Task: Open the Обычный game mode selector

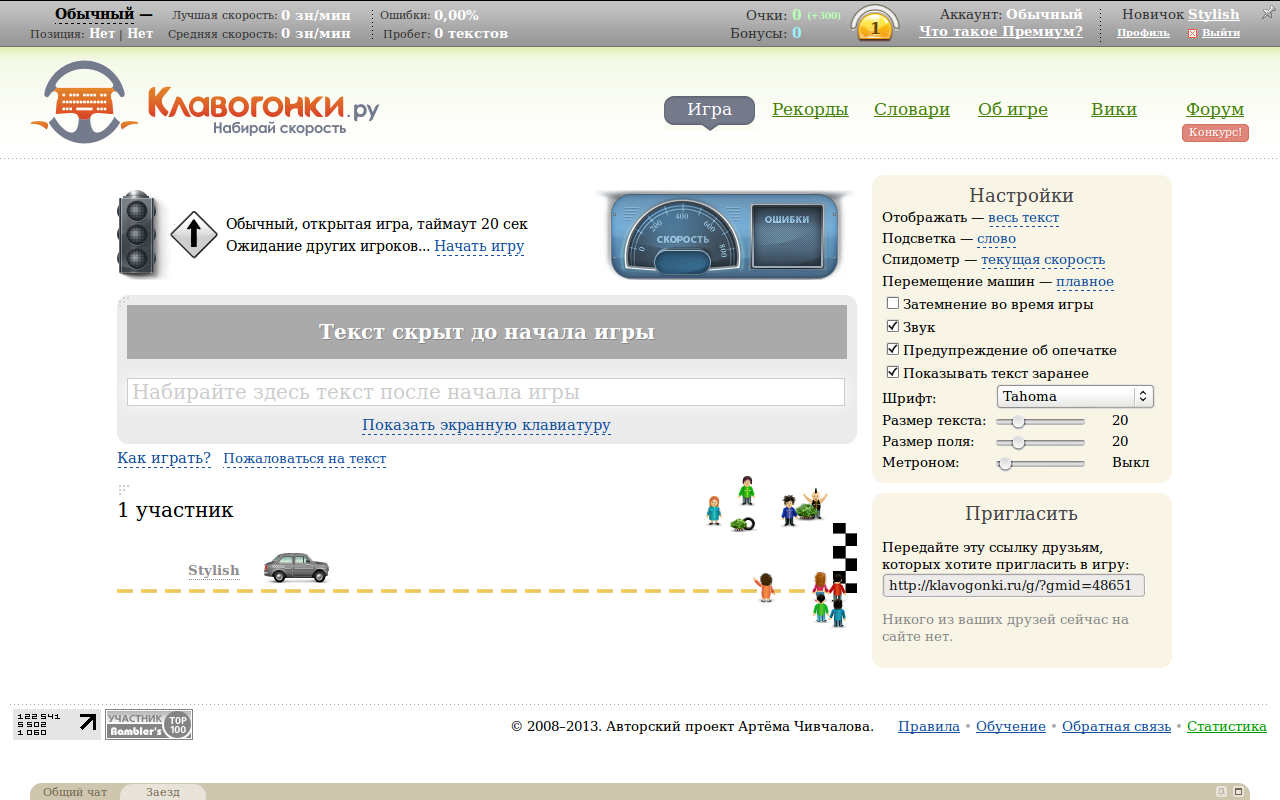Action: tap(94, 14)
